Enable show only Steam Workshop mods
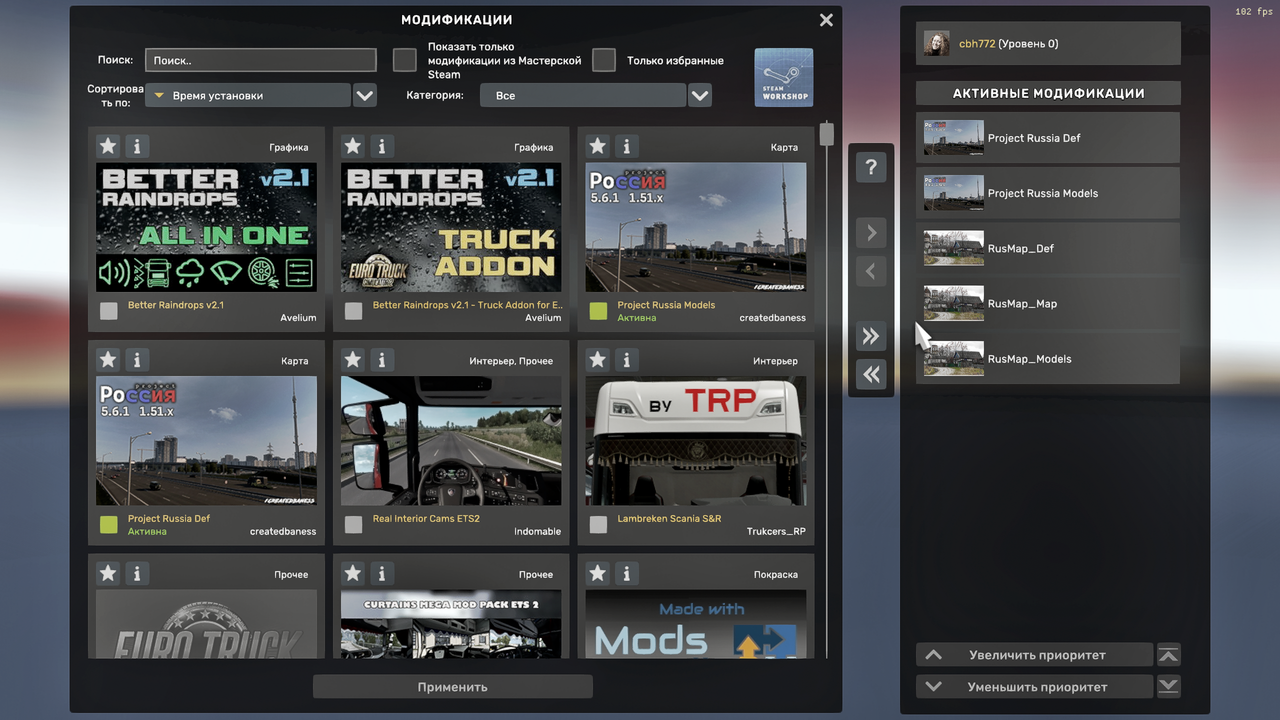This screenshot has height=720, width=1280. [x=405, y=60]
